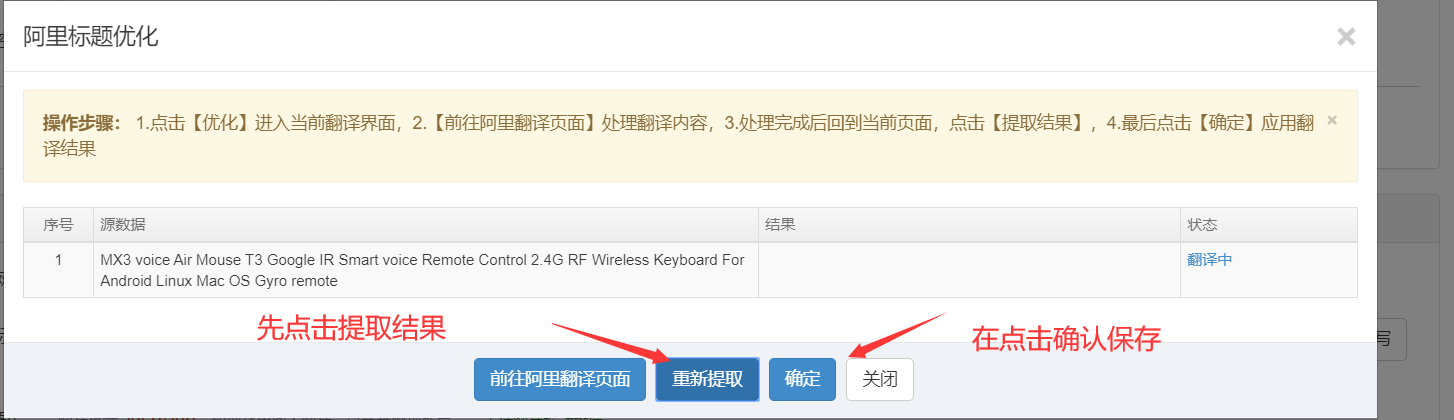This screenshot has width=1454, height=420.
Task: Close the 阿里标题优化 dialog with the X icon
Action: pos(1346,37)
